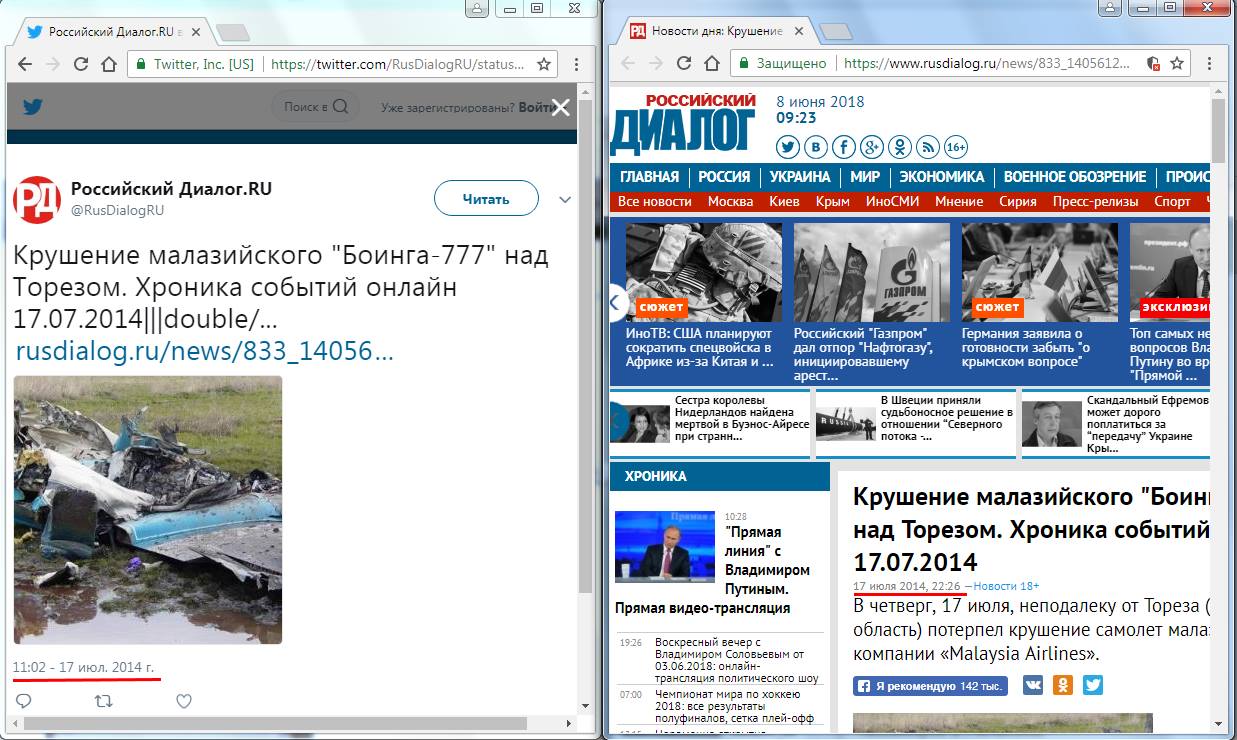Screen dimensions: 1237x740
Task: Open Газпром Нафтогаз news card
Action: [873, 302]
